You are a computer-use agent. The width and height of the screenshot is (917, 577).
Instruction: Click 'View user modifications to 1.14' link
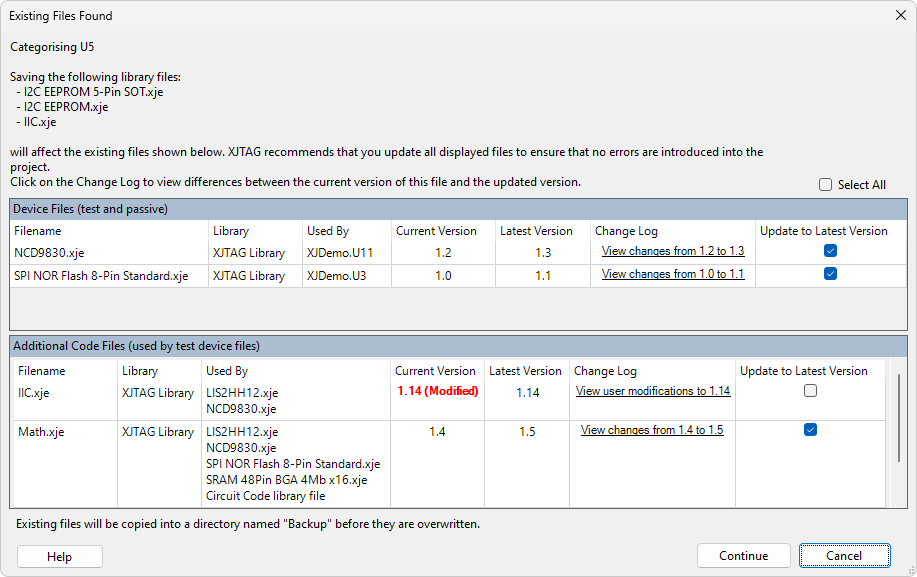(652, 391)
